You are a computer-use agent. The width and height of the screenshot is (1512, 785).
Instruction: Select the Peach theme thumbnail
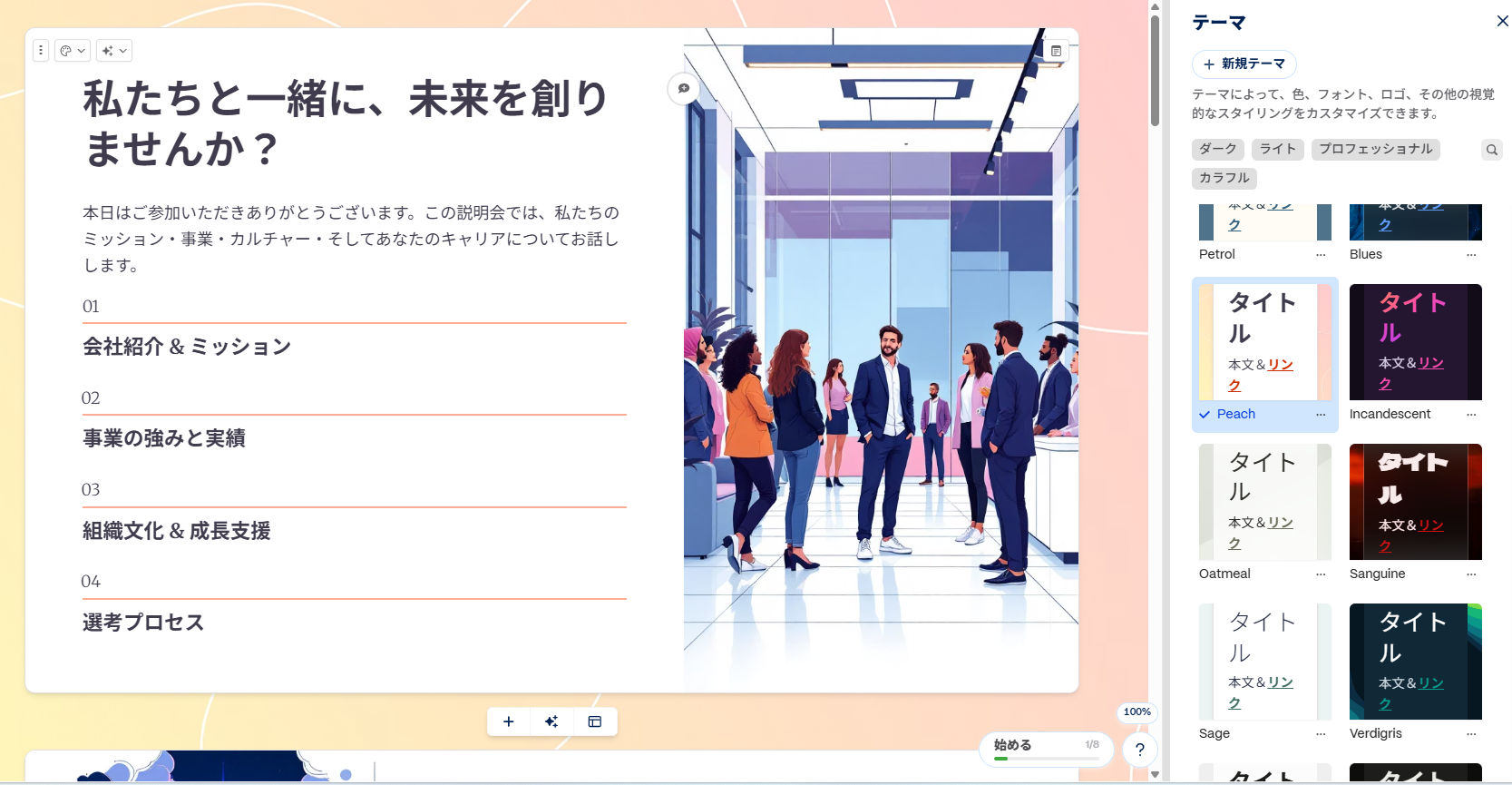pyautogui.click(x=1265, y=342)
